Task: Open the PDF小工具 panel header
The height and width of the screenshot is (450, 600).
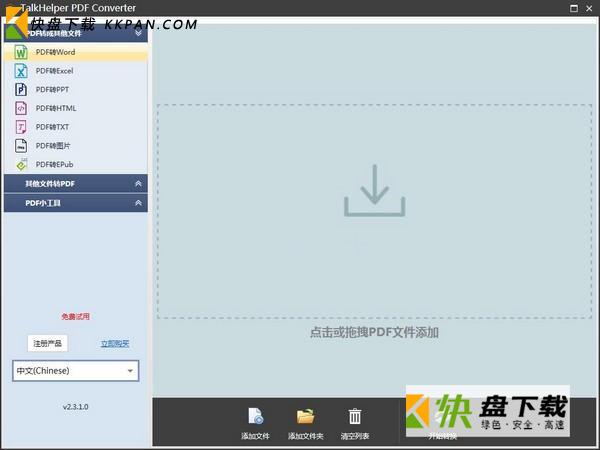Action: (x=76, y=203)
